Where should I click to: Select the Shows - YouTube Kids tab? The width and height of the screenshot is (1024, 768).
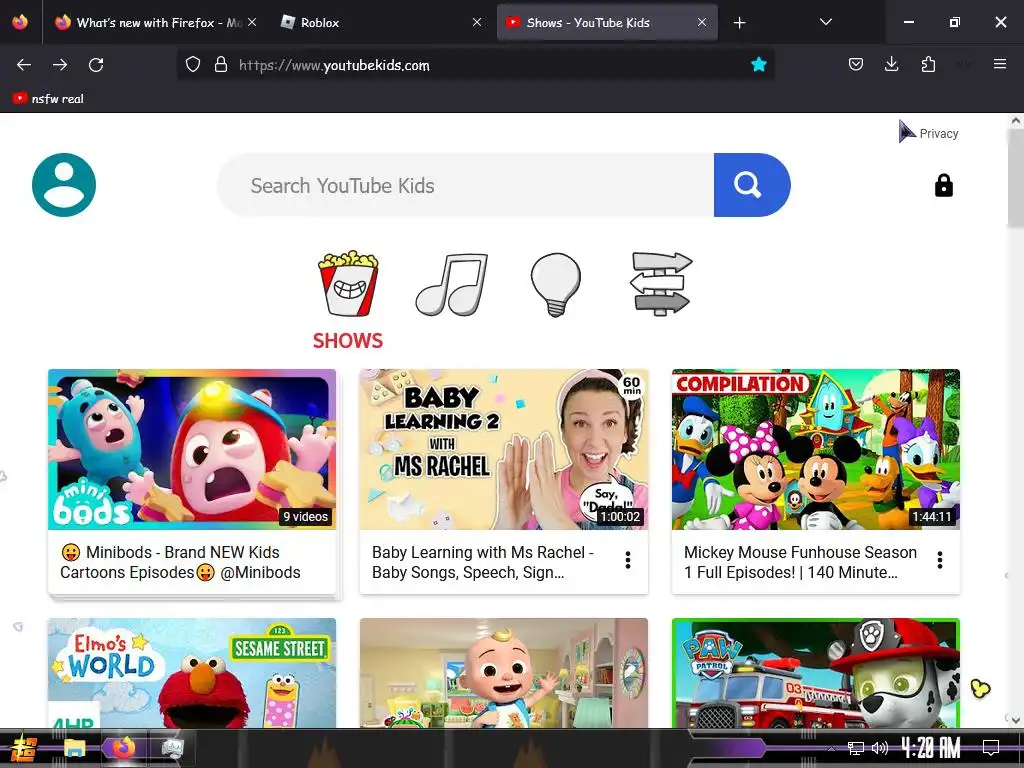pos(607,23)
